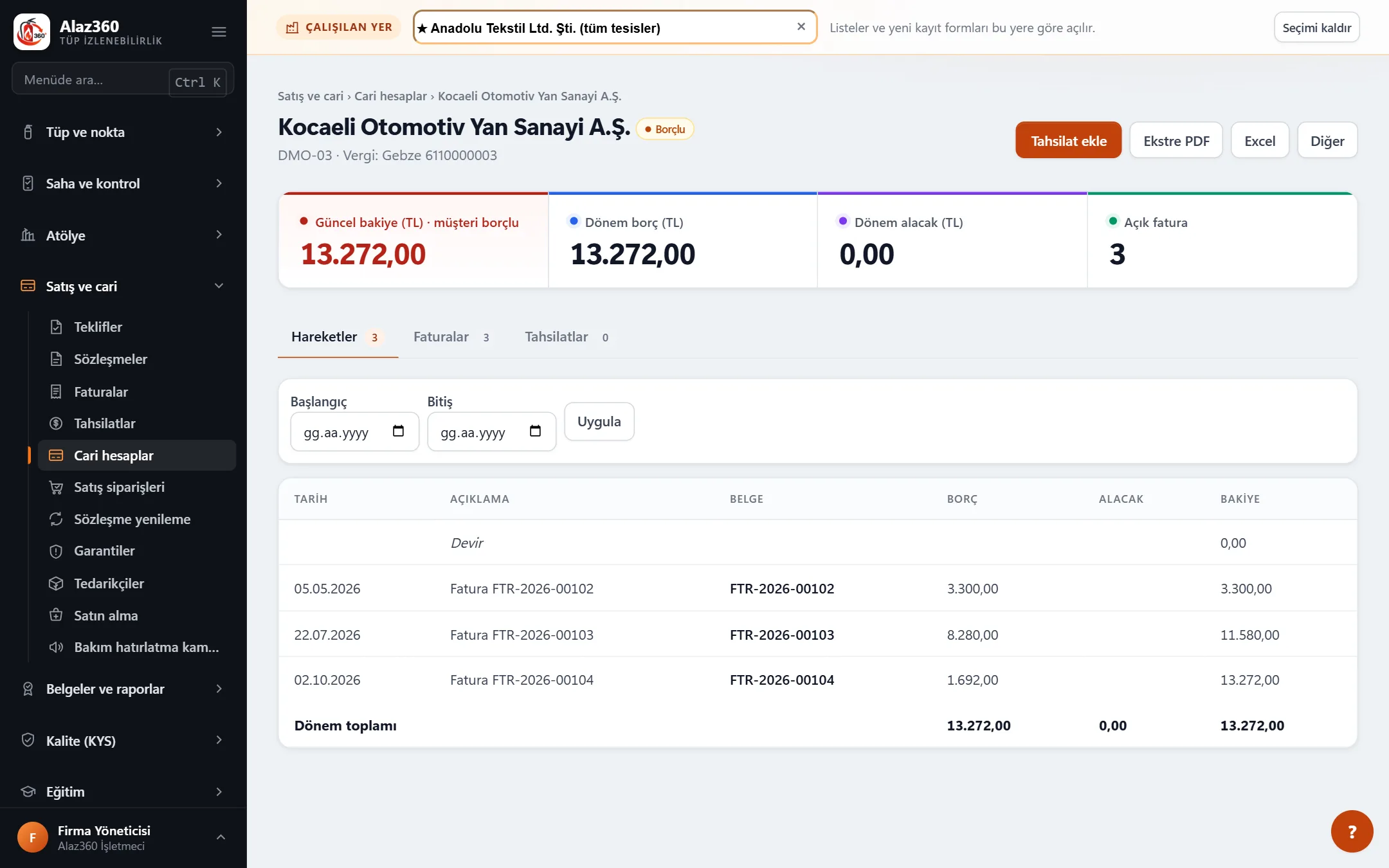The height and width of the screenshot is (868, 1389).
Task: Download the Ekstre PDF
Action: point(1176,141)
